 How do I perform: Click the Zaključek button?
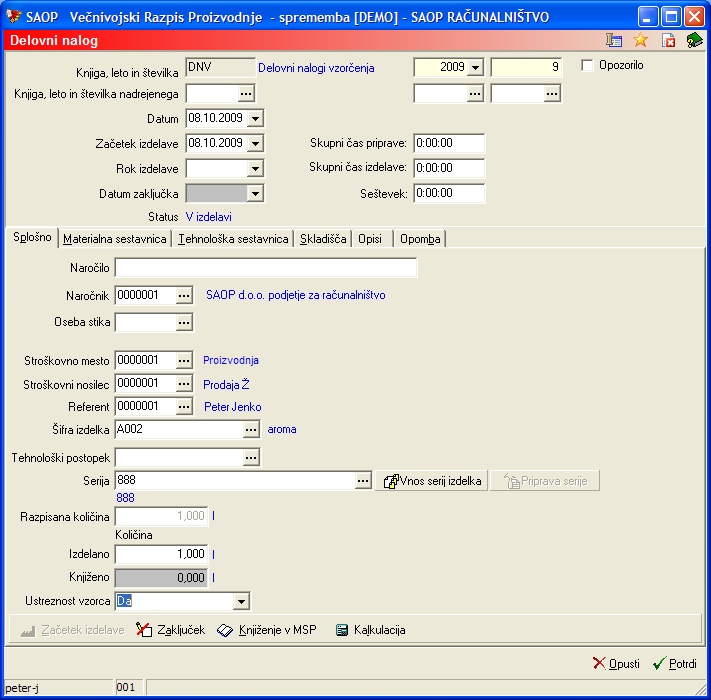(170, 630)
